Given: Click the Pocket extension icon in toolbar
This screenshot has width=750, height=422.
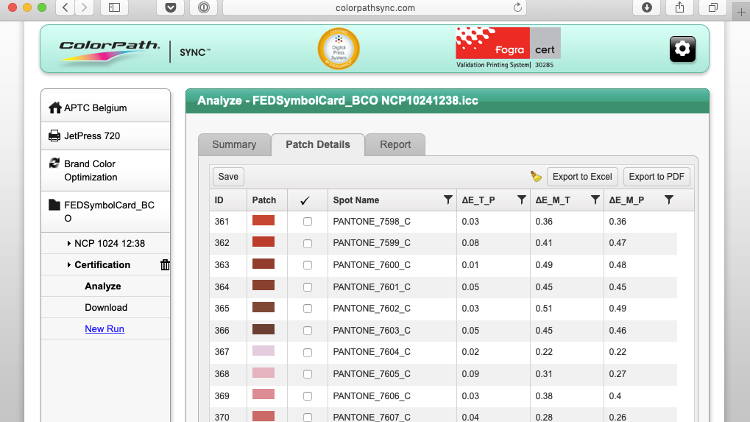Looking at the screenshot, I should pos(171,7).
